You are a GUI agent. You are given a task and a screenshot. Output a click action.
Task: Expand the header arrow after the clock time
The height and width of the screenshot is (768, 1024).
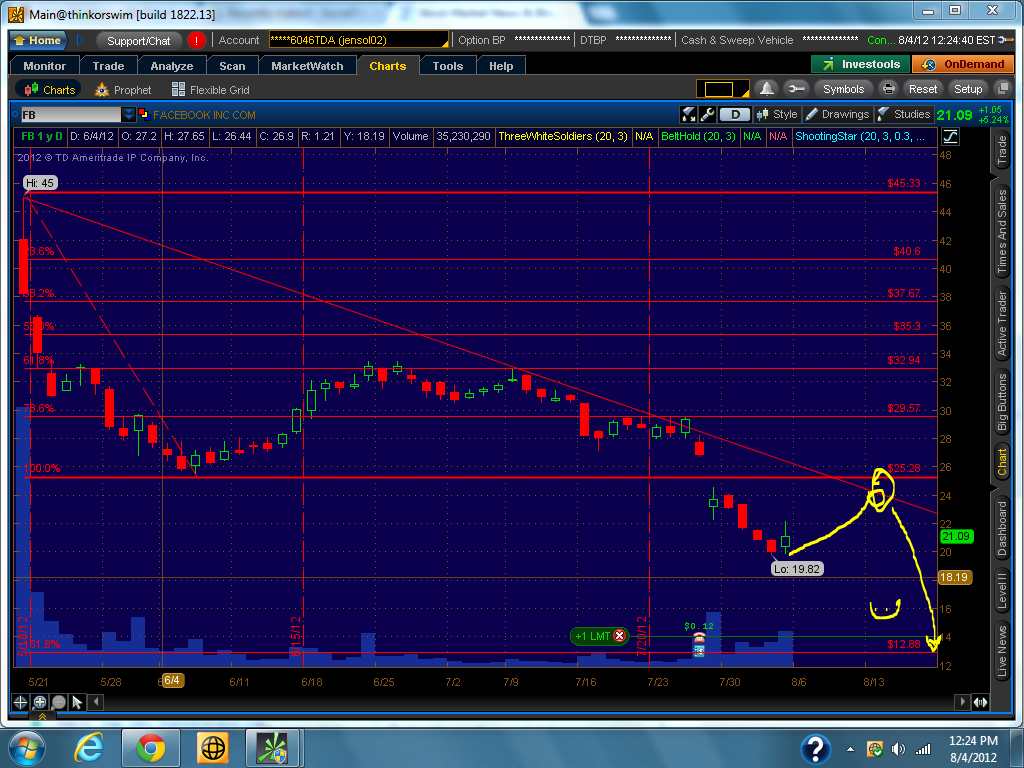coord(1004,40)
